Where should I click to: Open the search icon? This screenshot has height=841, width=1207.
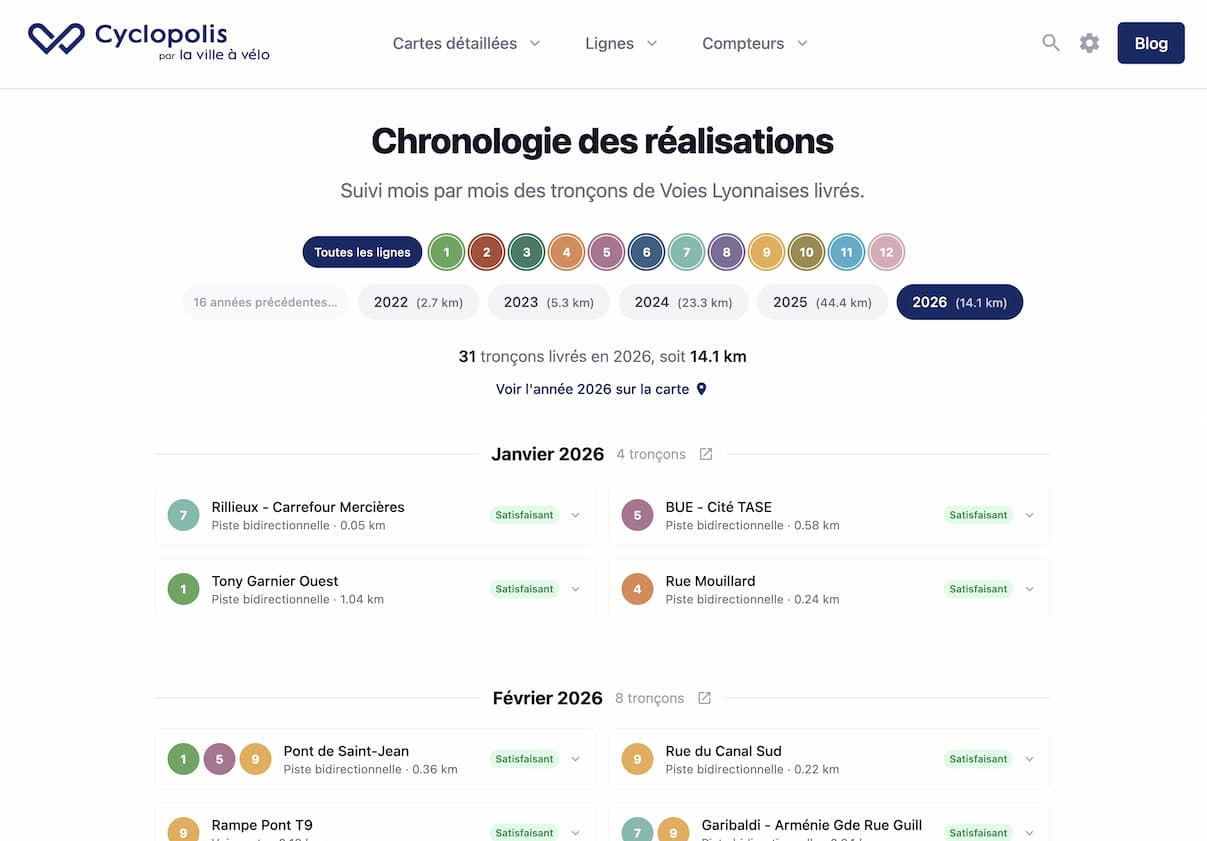[1050, 43]
